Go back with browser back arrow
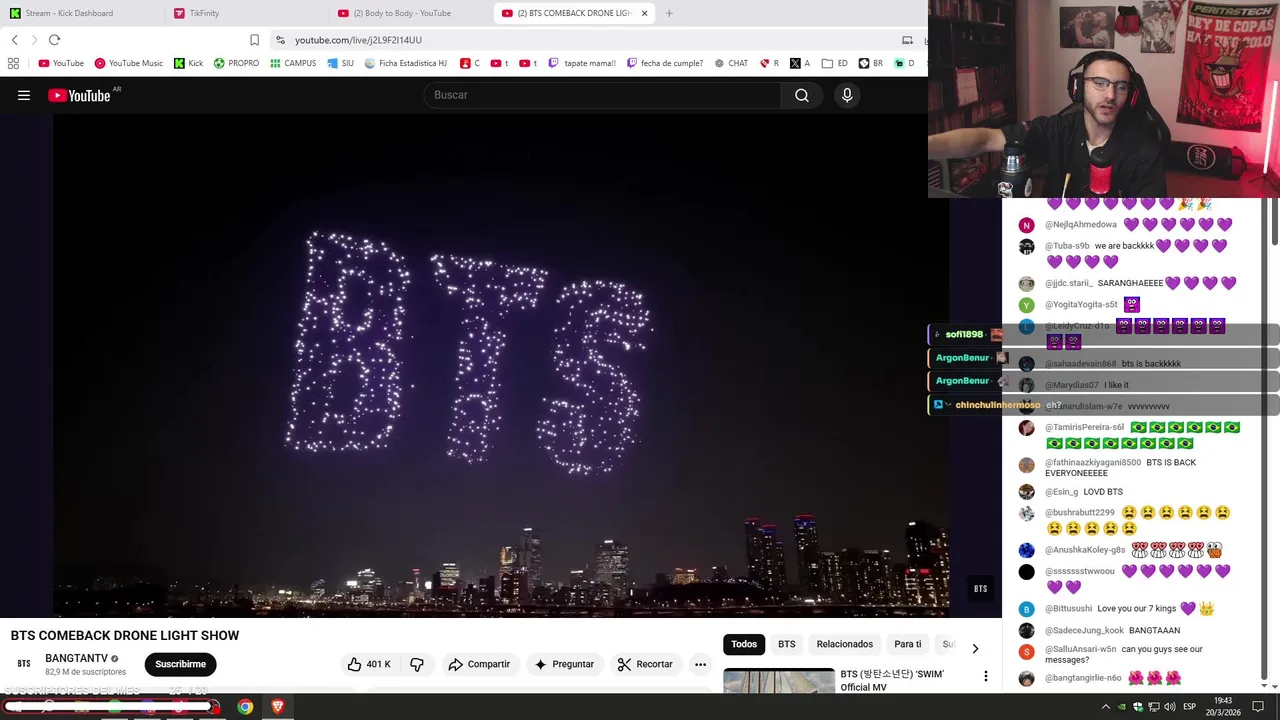The height and width of the screenshot is (720, 1280). [x=14, y=40]
